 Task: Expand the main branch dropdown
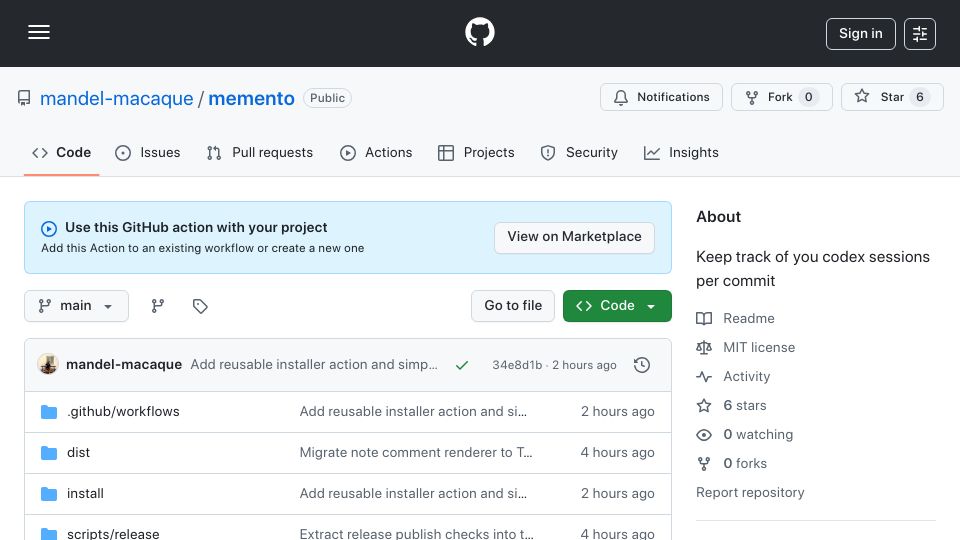point(77,306)
